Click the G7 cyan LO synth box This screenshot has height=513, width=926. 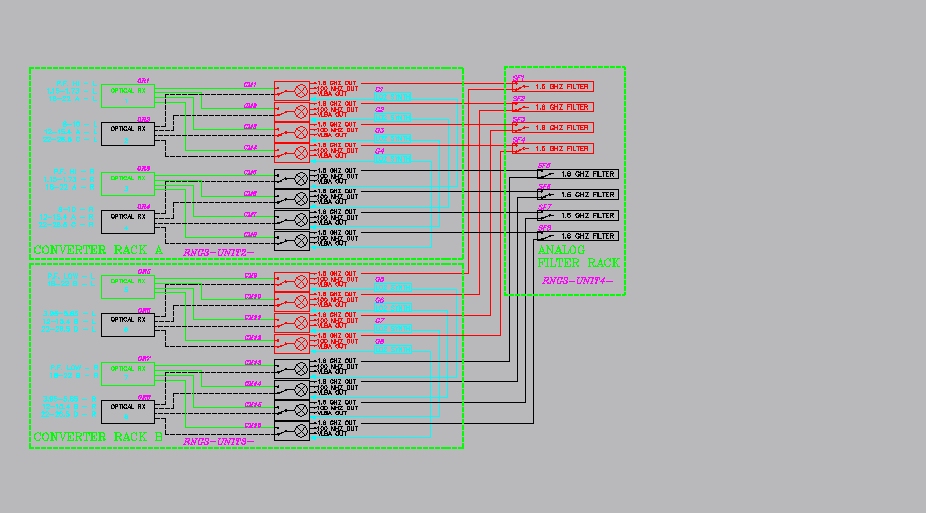(393, 328)
